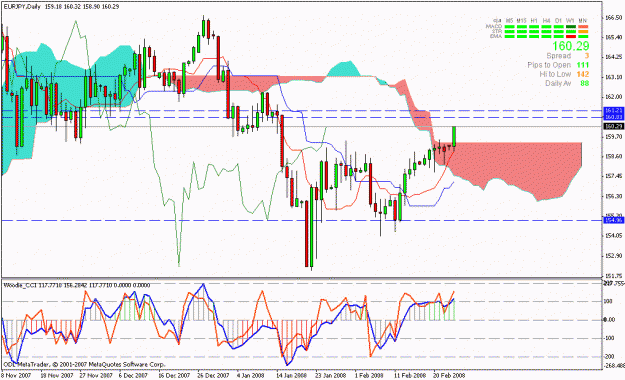Click the 159.70 price axis label

[614, 137]
